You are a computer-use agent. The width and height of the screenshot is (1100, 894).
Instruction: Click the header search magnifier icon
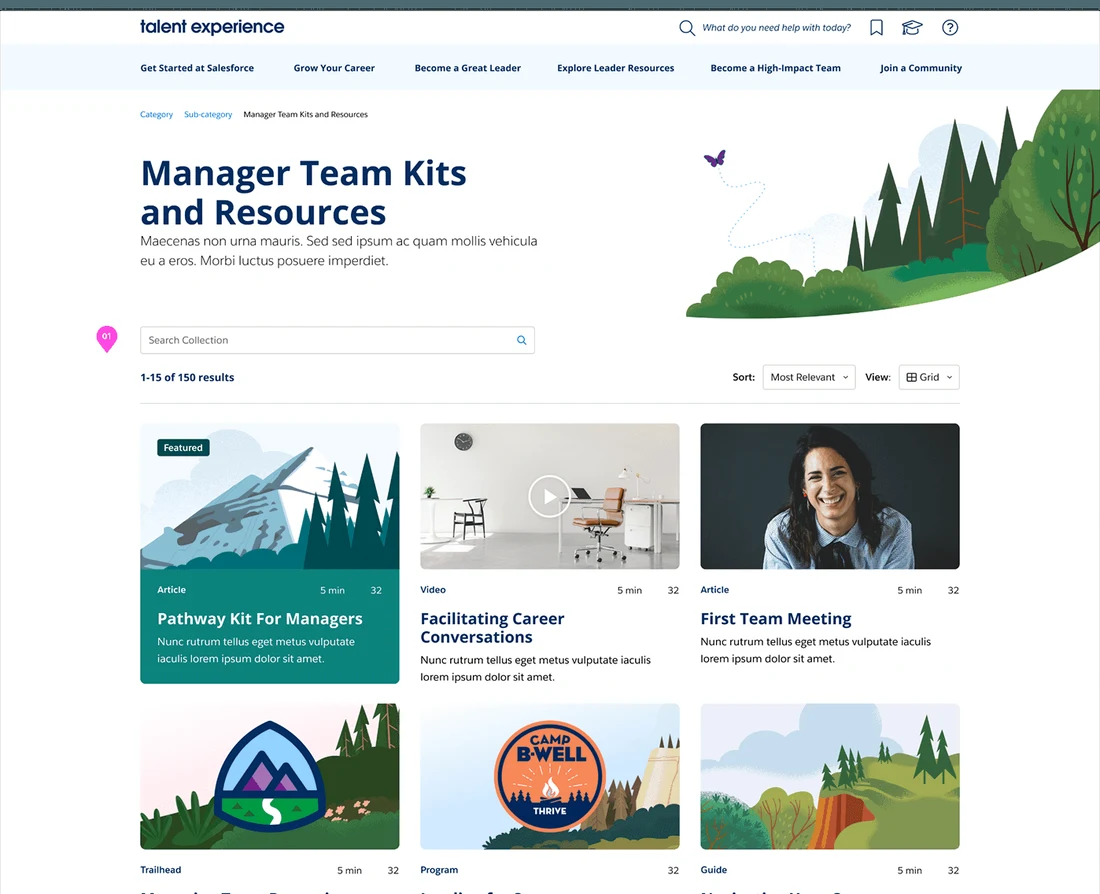pos(687,28)
